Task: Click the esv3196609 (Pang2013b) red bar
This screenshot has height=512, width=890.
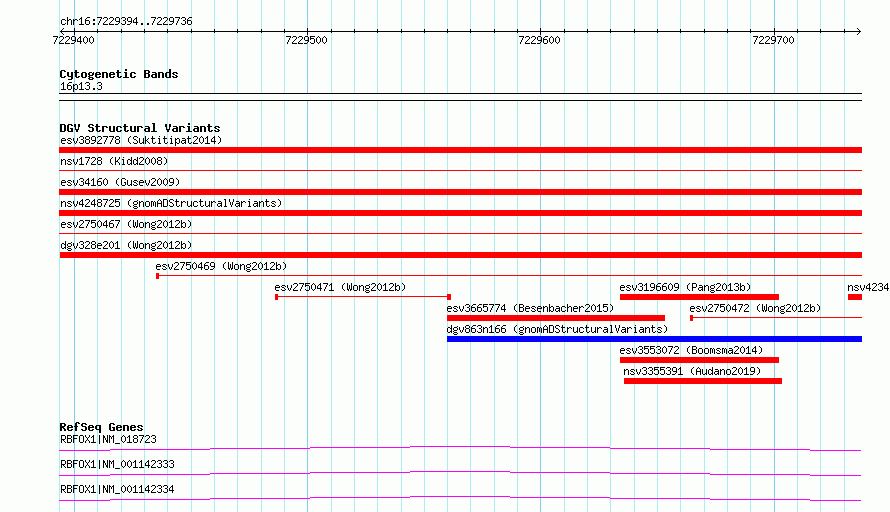Action: tap(699, 297)
